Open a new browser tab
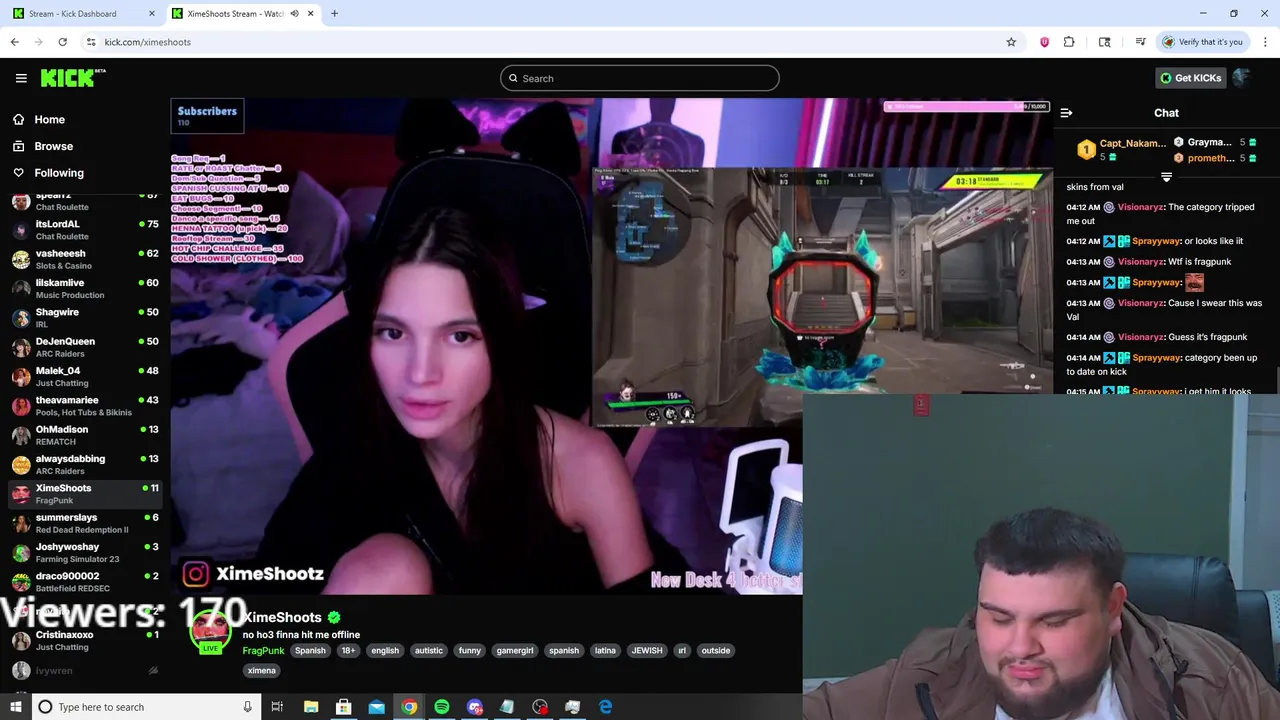The height and width of the screenshot is (720, 1280). pos(334,14)
